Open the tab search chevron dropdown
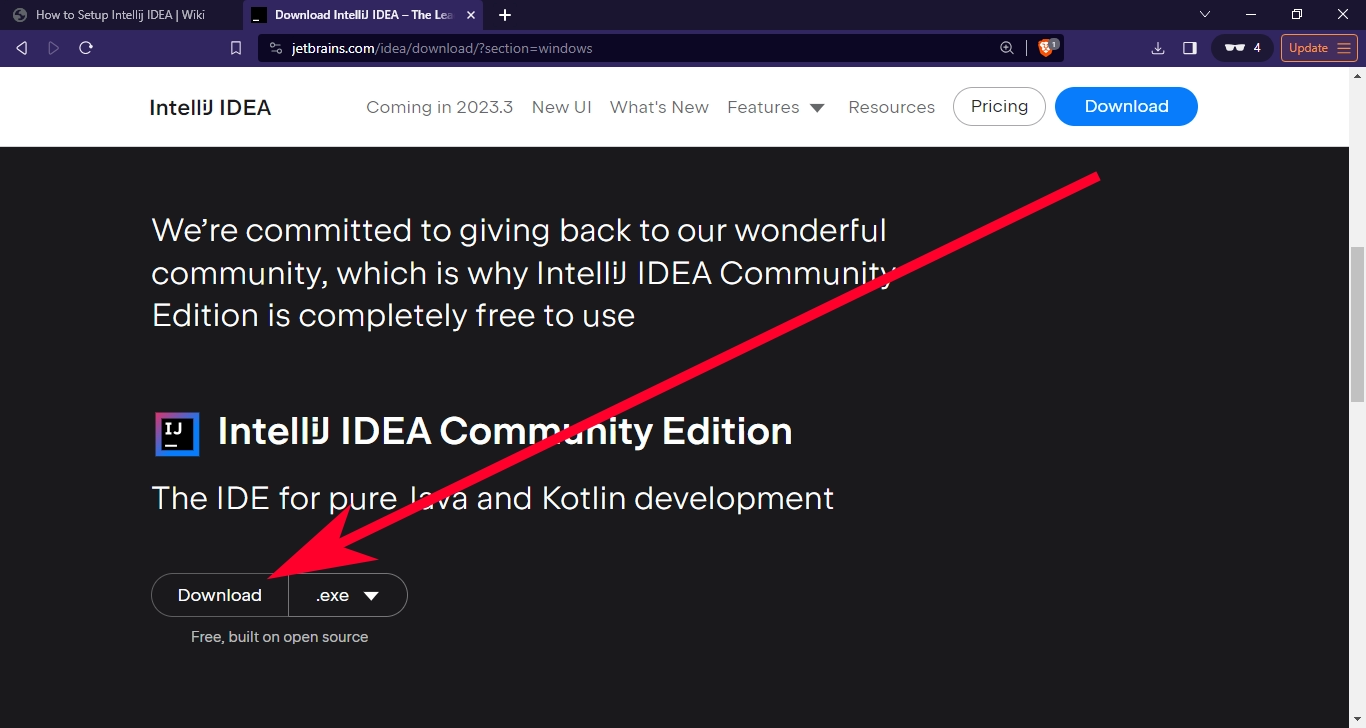 coord(1204,14)
